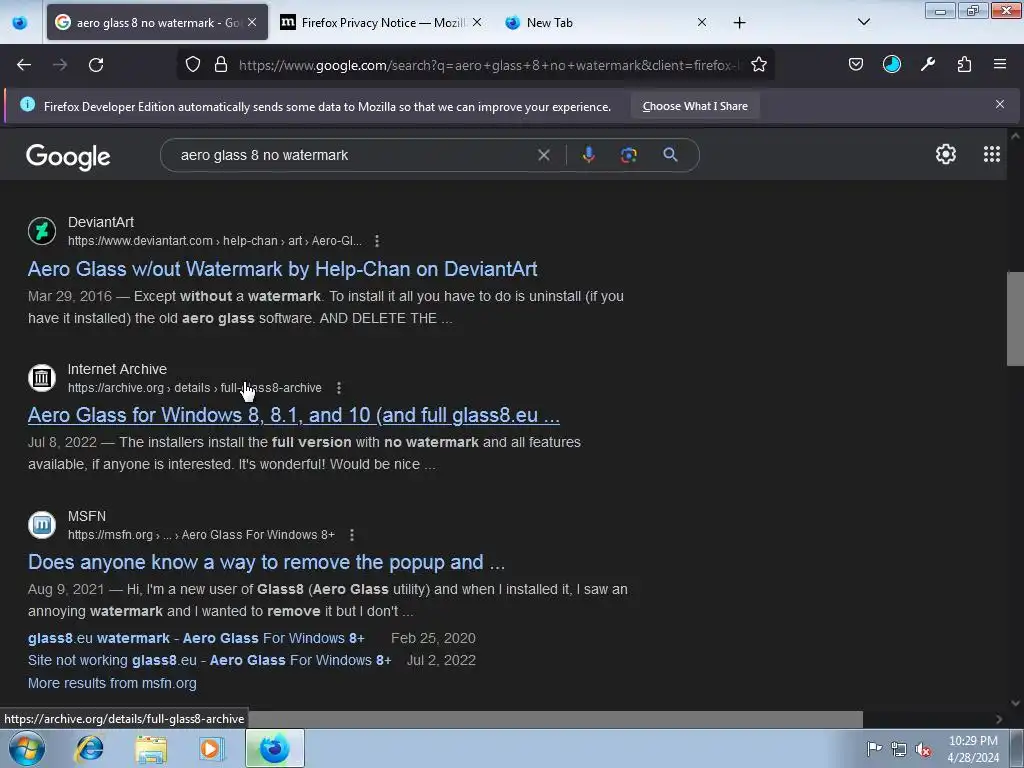Viewport: 1024px width, 768px height.
Task: Close the aero glass search tab
Action: pos(252,22)
